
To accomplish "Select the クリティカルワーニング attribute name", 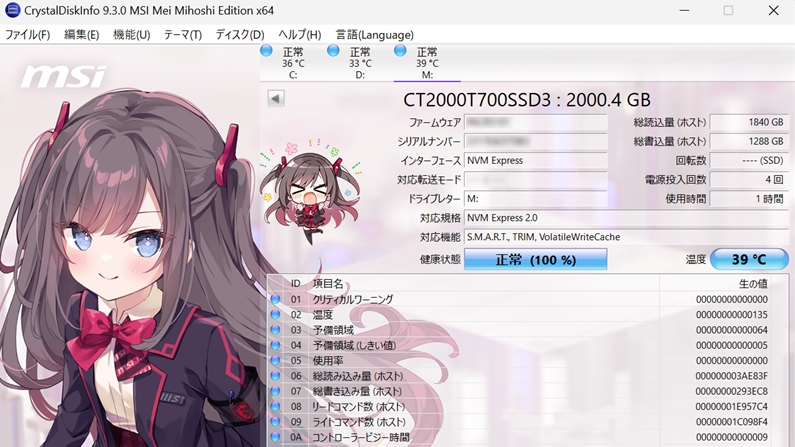I will (353, 300).
